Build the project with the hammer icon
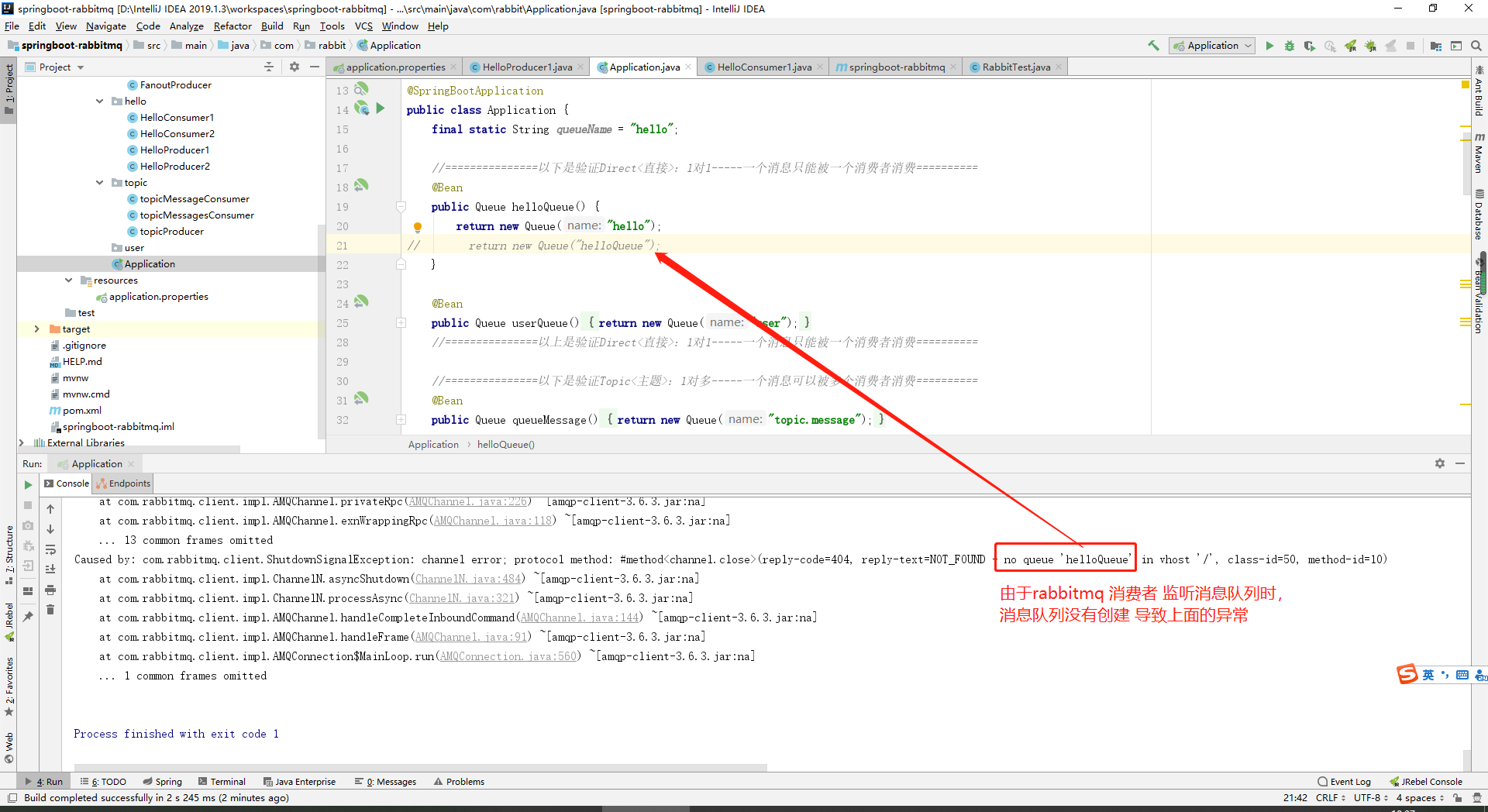The width and height of the screenshot is (1488, 812). coord(1152,46)
